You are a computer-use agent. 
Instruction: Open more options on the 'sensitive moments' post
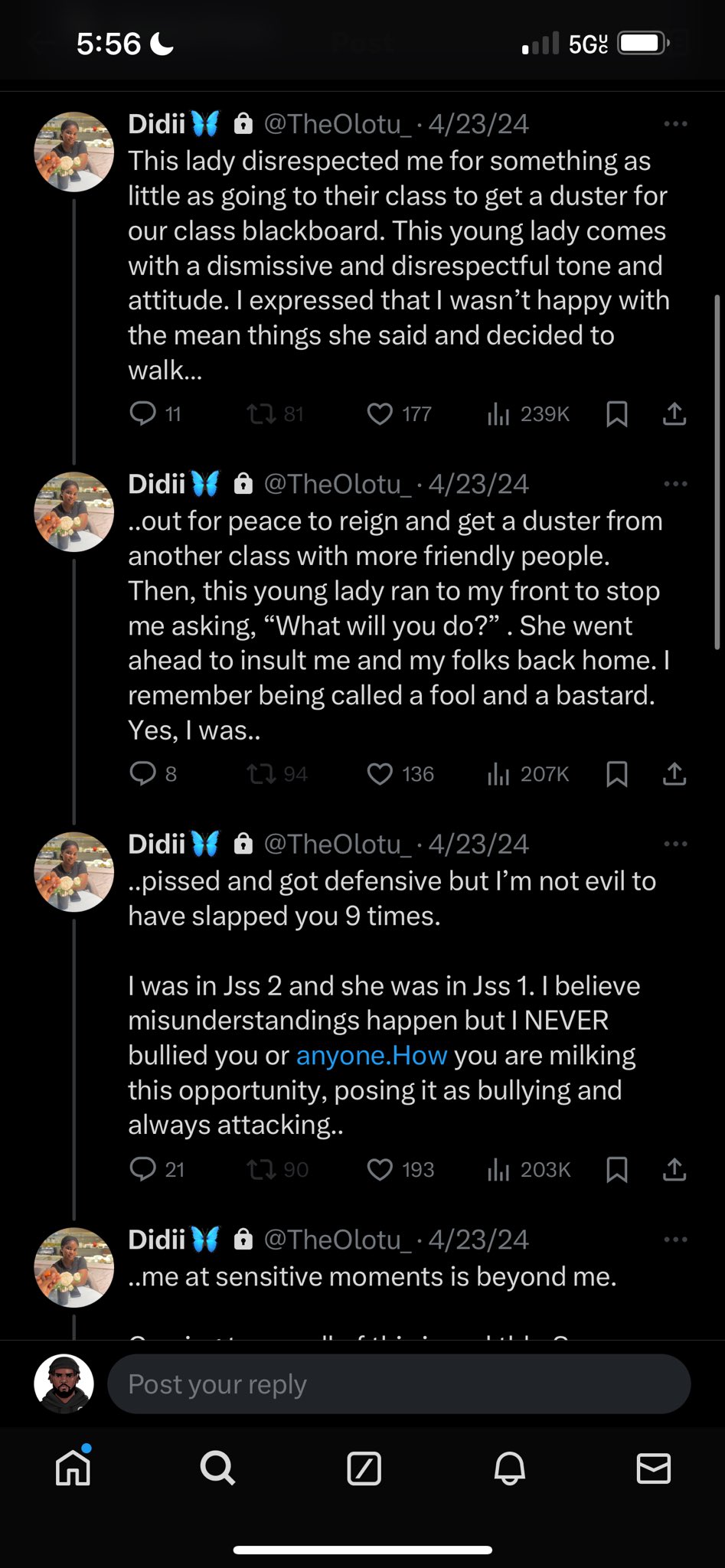tap(675, 1240)
